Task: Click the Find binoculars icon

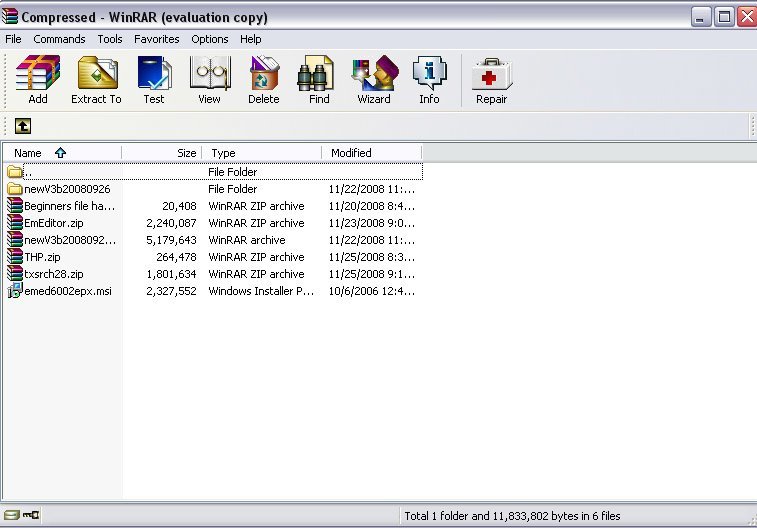Action: [x=316, y=72]
